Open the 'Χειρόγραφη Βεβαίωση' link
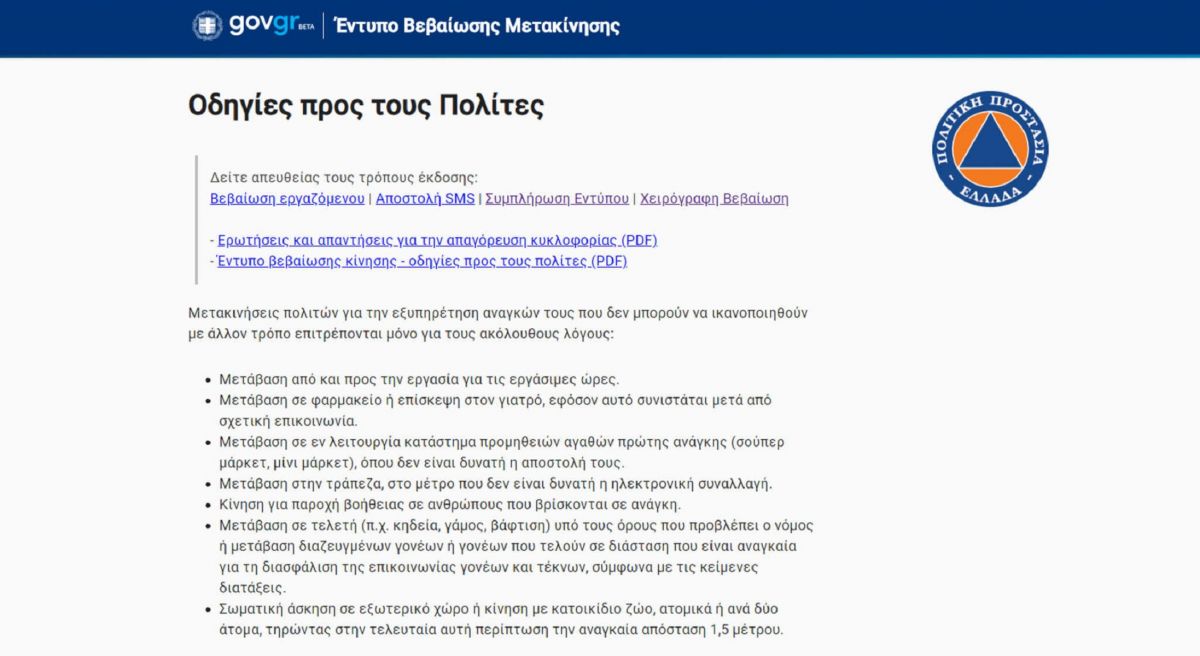Viewport: 1200px width, 656px height. point(714,198)
